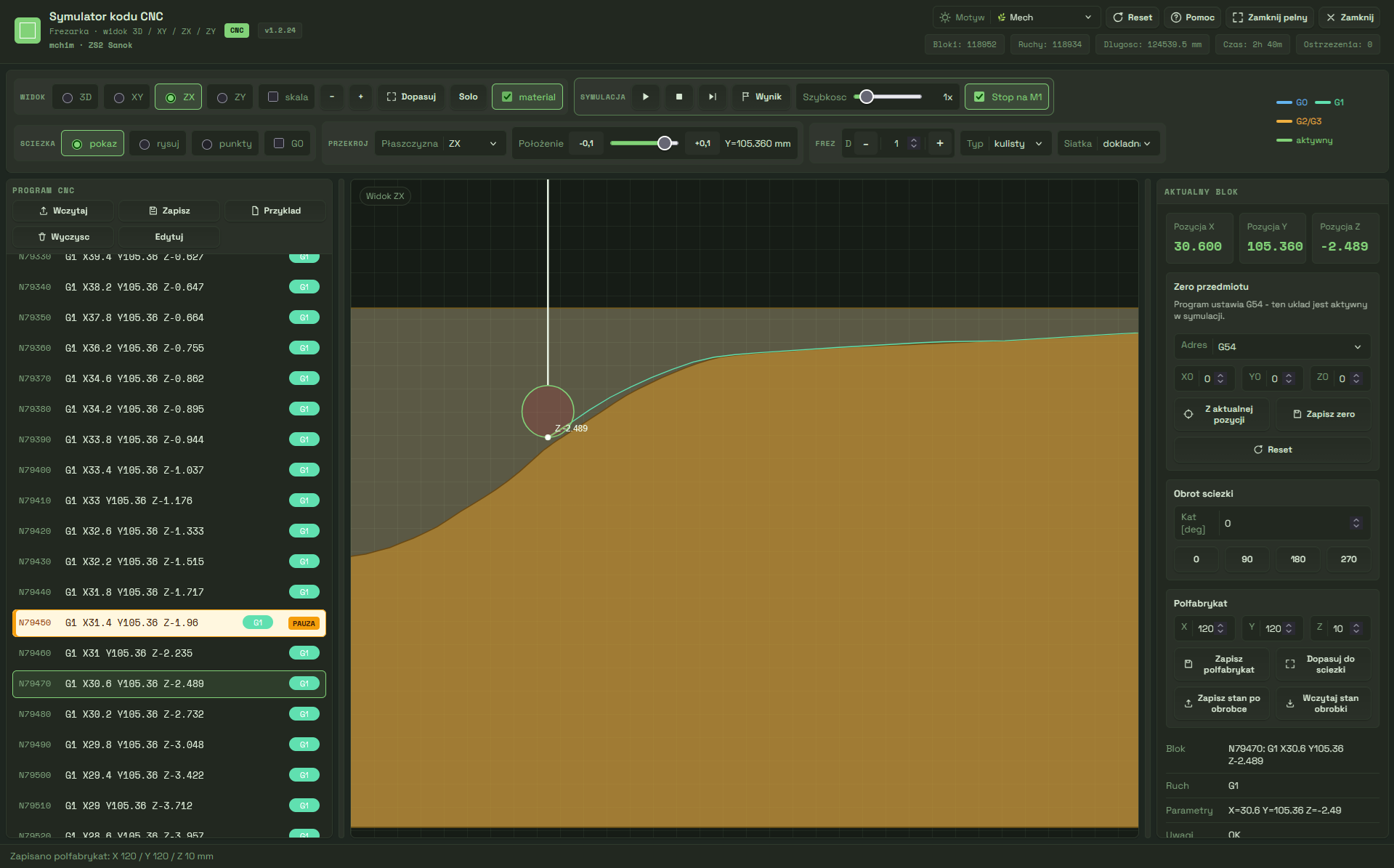Click the Wynik flag button
The width and height of the screenshot is (1394, 868).
coord(761,97)
